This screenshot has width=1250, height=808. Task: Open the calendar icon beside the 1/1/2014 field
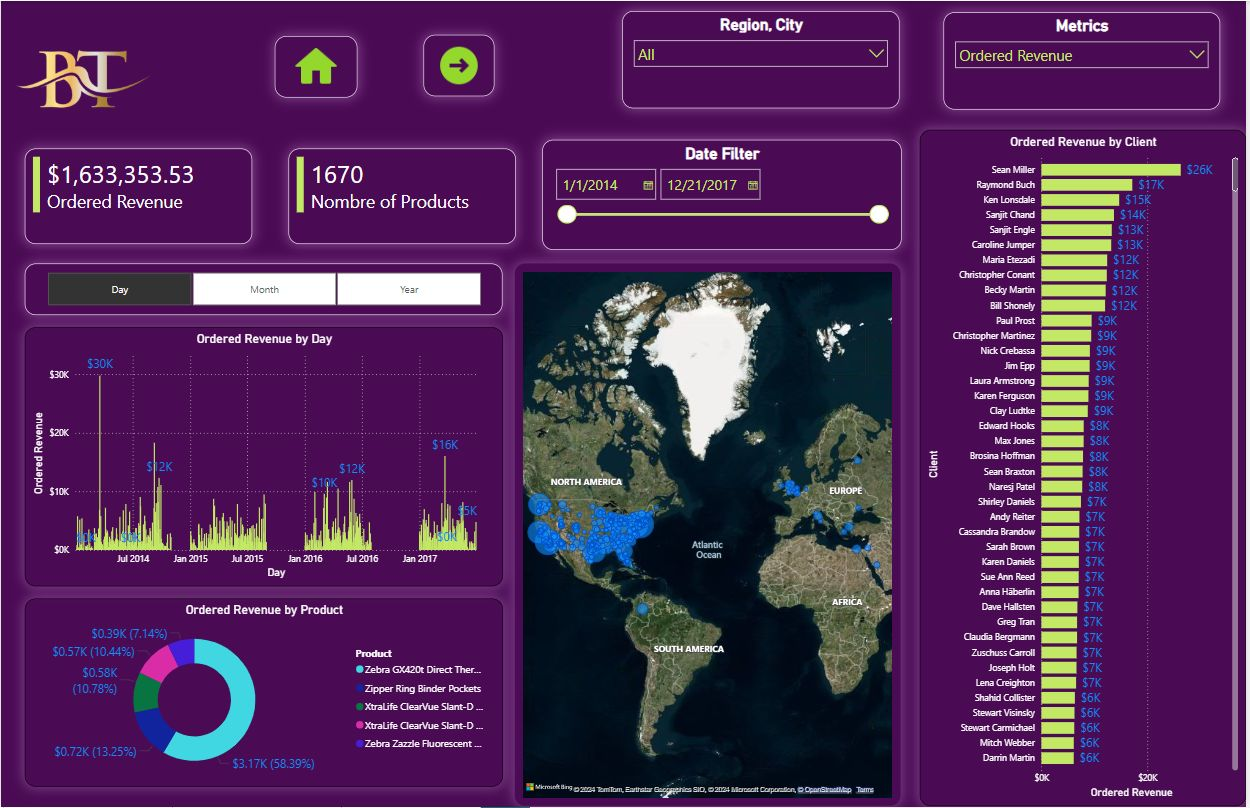coord(648,184)
